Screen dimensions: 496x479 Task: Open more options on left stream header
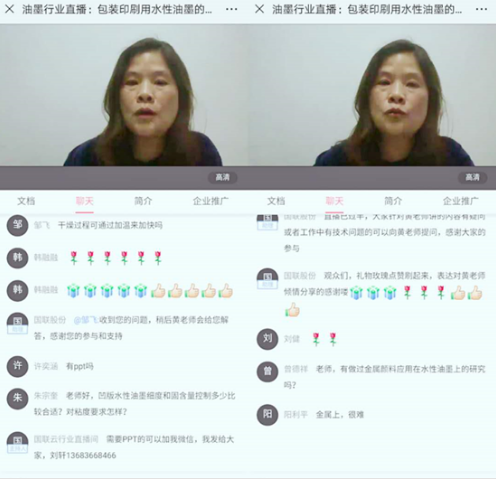(231, 9)
